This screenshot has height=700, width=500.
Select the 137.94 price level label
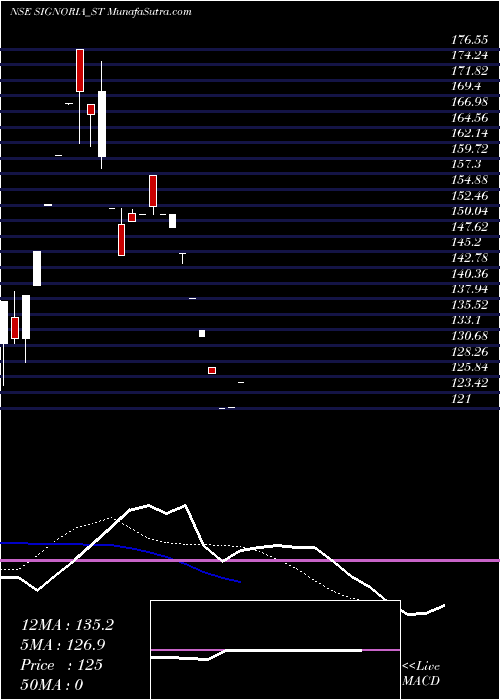coord(469,289)
